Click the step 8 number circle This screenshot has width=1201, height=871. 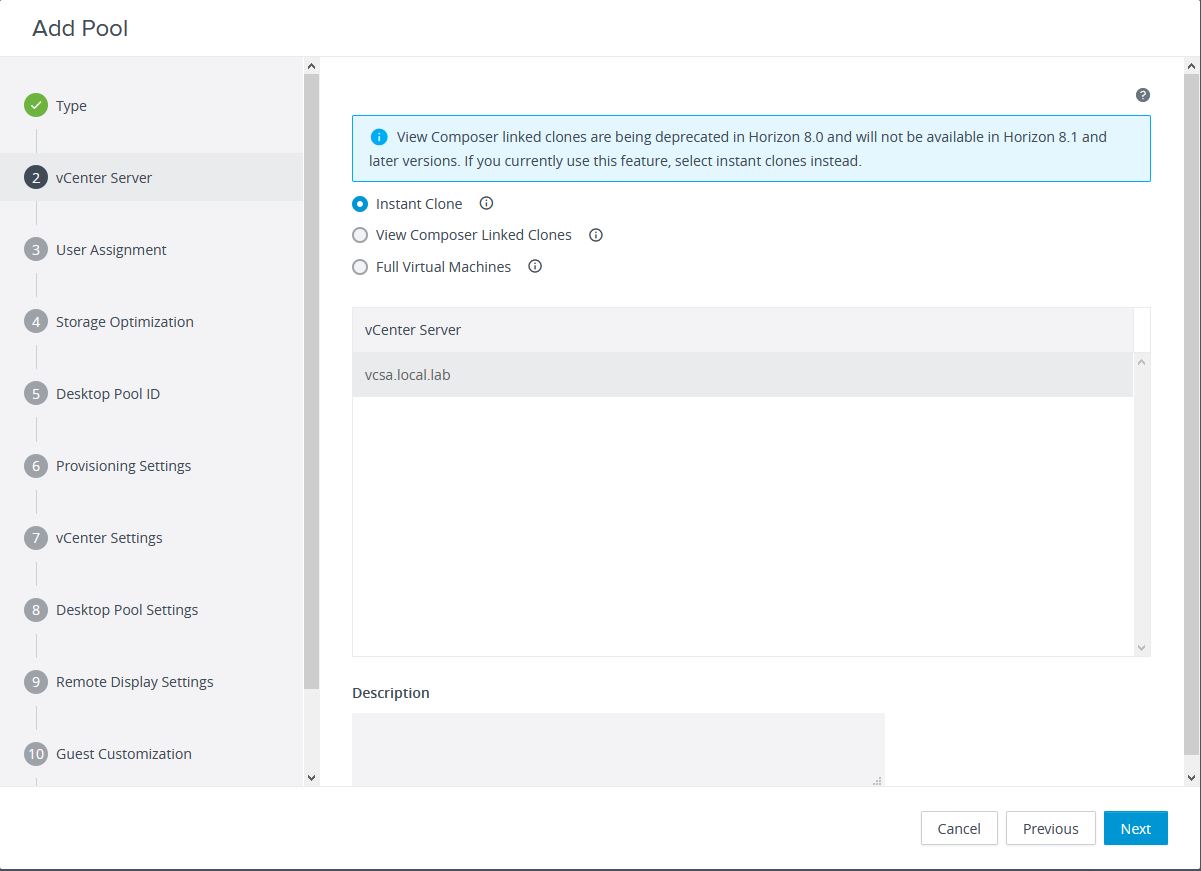[x=36, y=609]
